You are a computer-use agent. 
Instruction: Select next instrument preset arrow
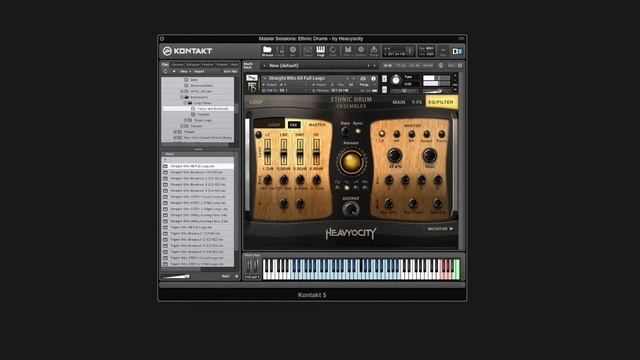pos(353,78)
